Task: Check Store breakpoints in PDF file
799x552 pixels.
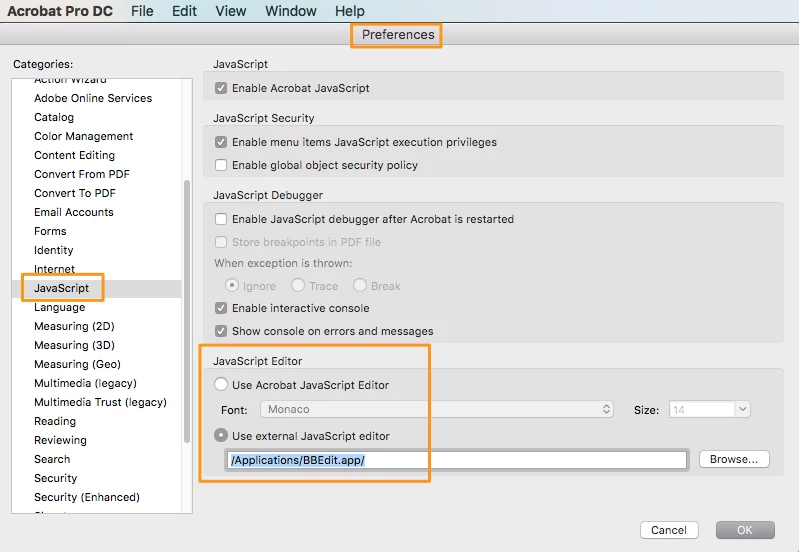Action: [221, 242]
